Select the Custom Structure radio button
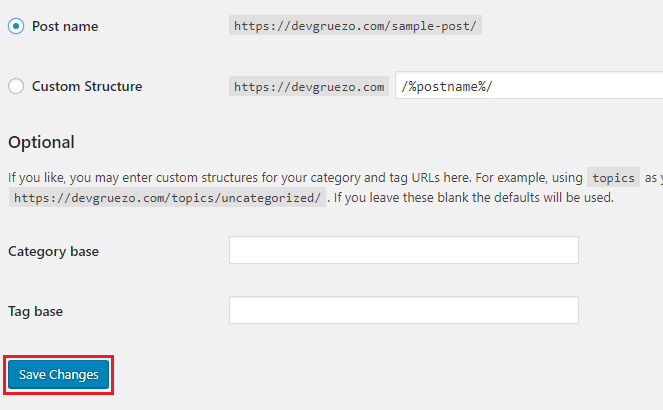663x410 pixels. (x=16, y=86)
